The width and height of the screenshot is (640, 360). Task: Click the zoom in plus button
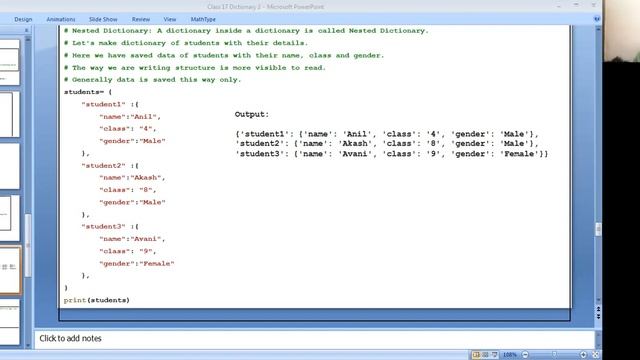pos(584,355)
